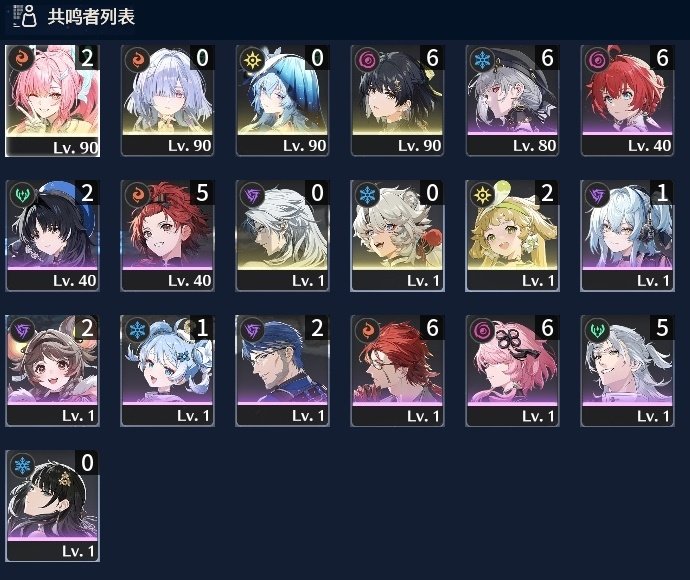Image resolution: width=690 pixels, height=580 pixels.
Task: Select the brown-haired bear-eared girl card
Action: pyautogui.click(x=52, y=371)
